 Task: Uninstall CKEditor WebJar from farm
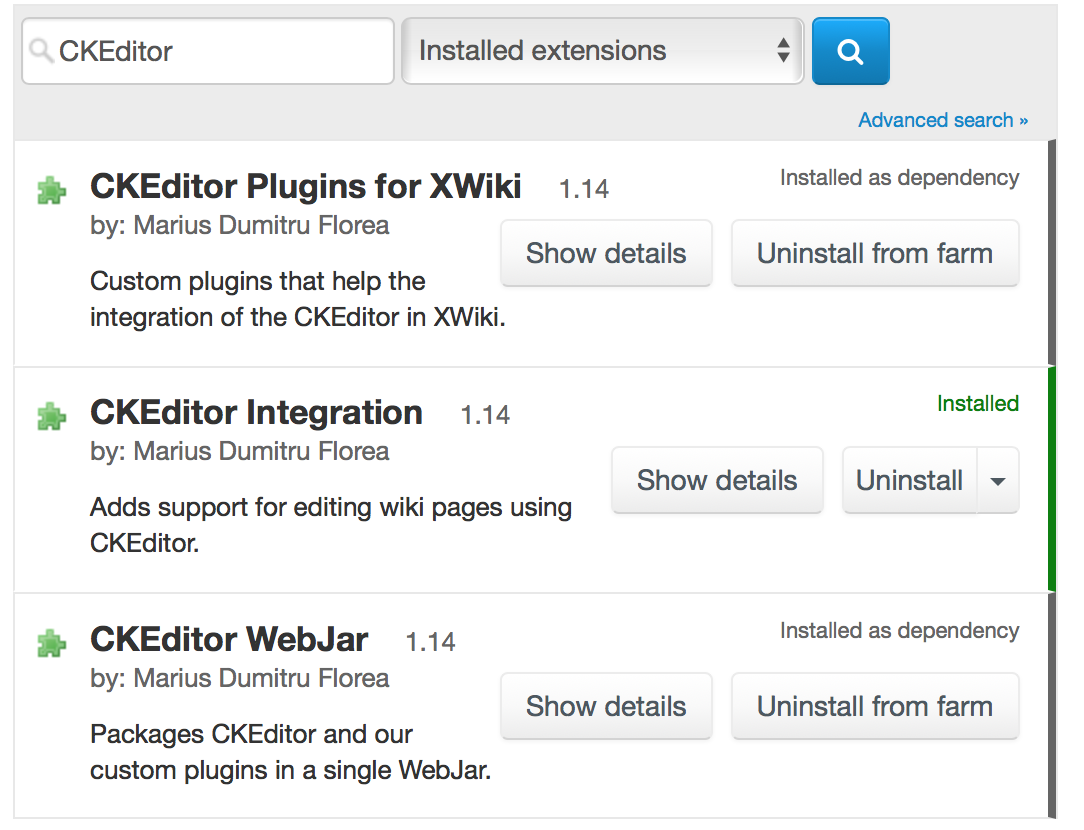click(875, 706)
